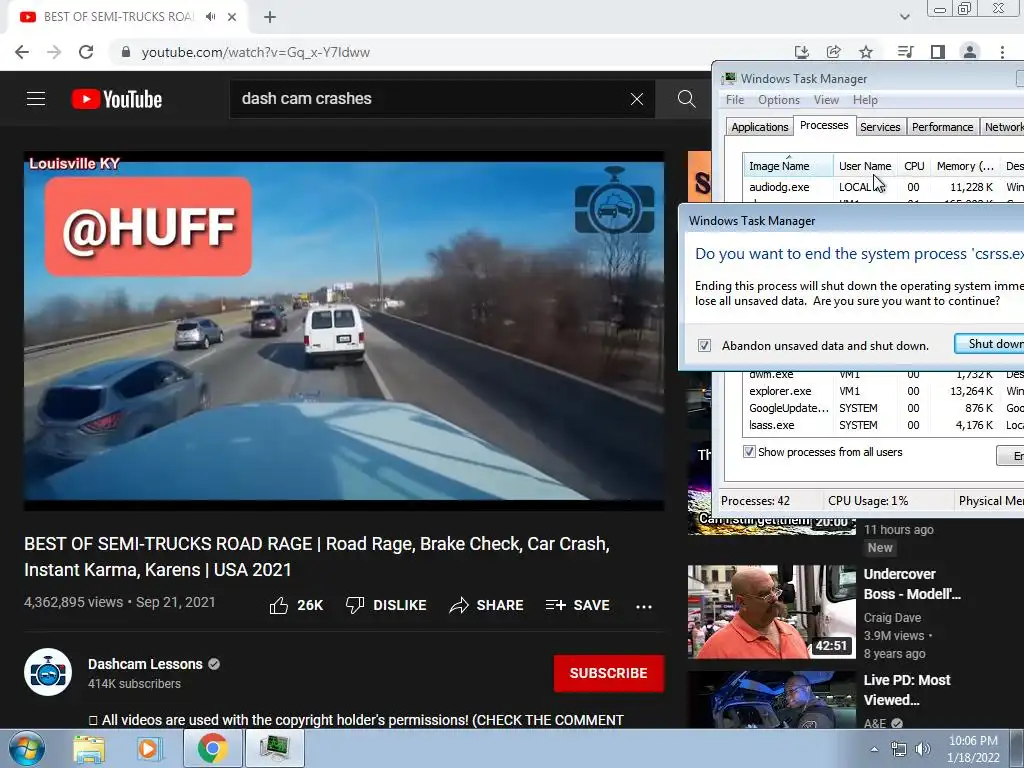Switch to the Processes tab
The height and width of the screenshot is (768, 1024).
(824, 125)
